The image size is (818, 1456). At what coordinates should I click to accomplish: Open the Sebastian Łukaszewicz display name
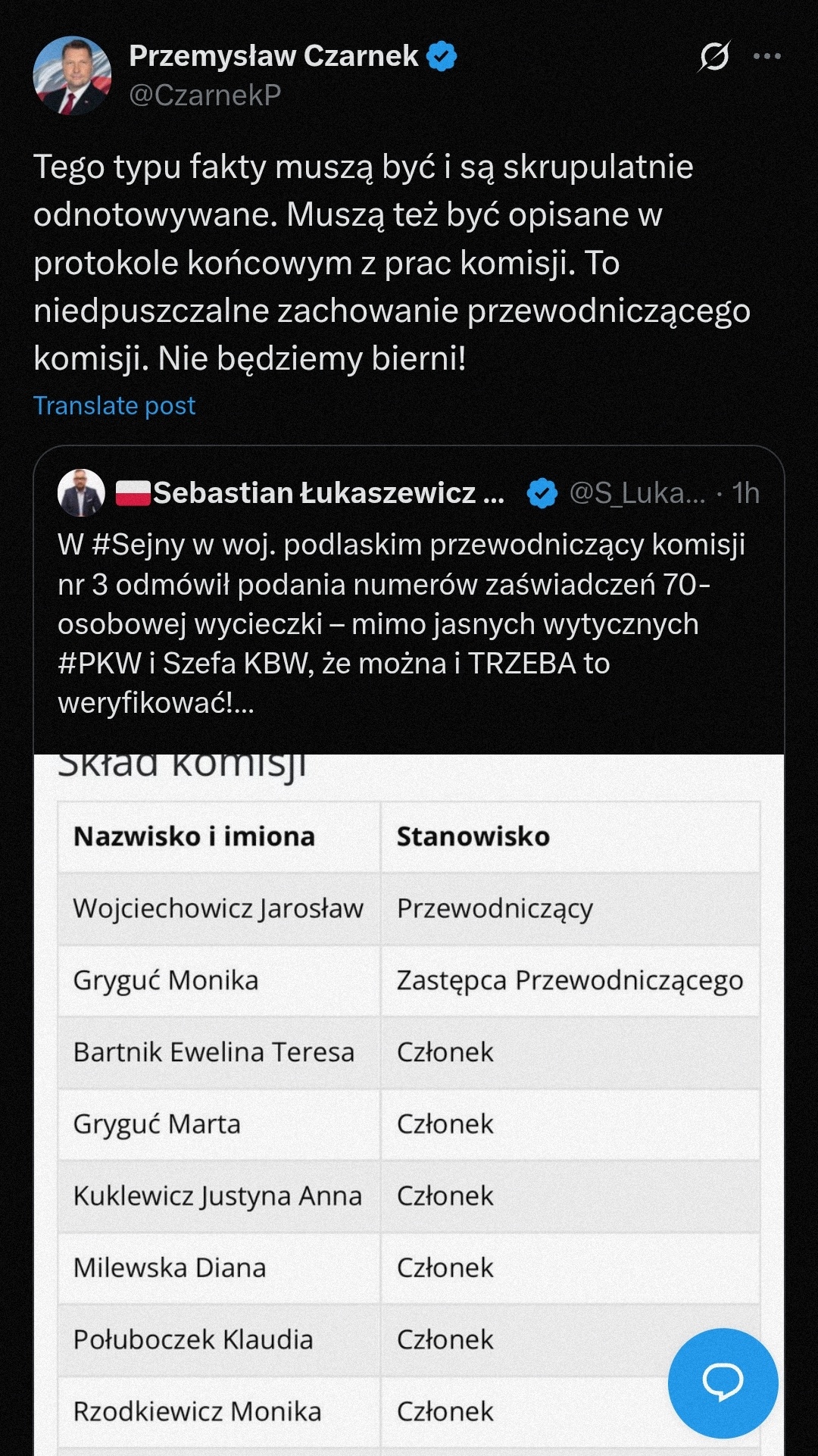[x=328, y=493]
